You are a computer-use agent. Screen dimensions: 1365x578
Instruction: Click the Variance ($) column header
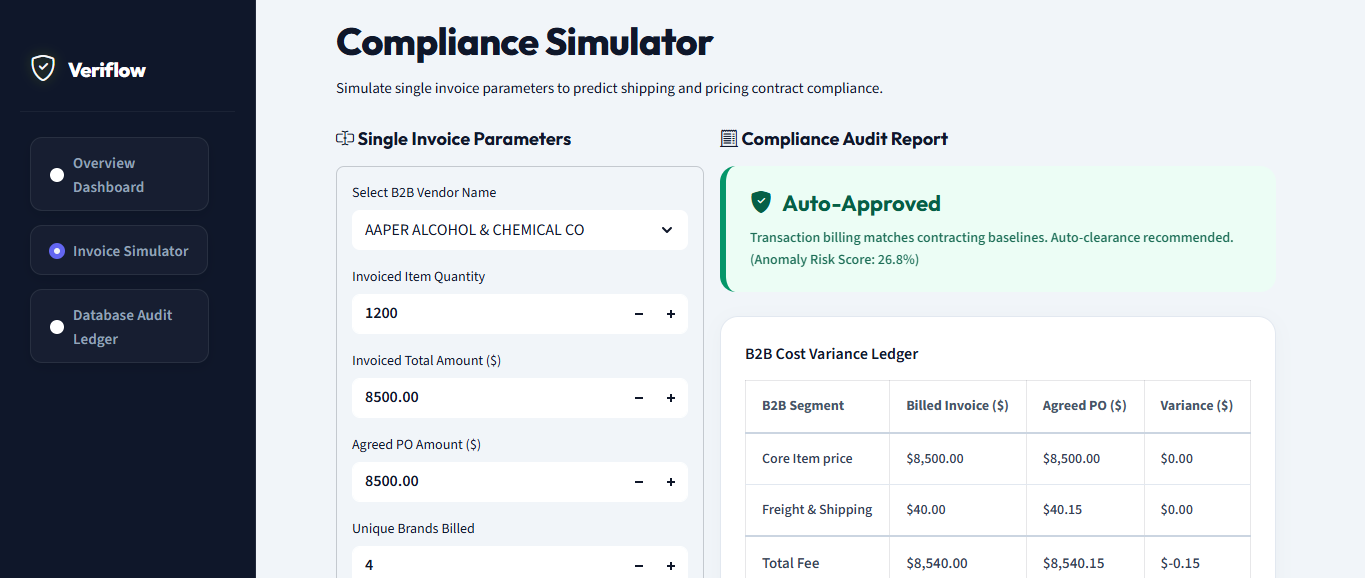1196,406
